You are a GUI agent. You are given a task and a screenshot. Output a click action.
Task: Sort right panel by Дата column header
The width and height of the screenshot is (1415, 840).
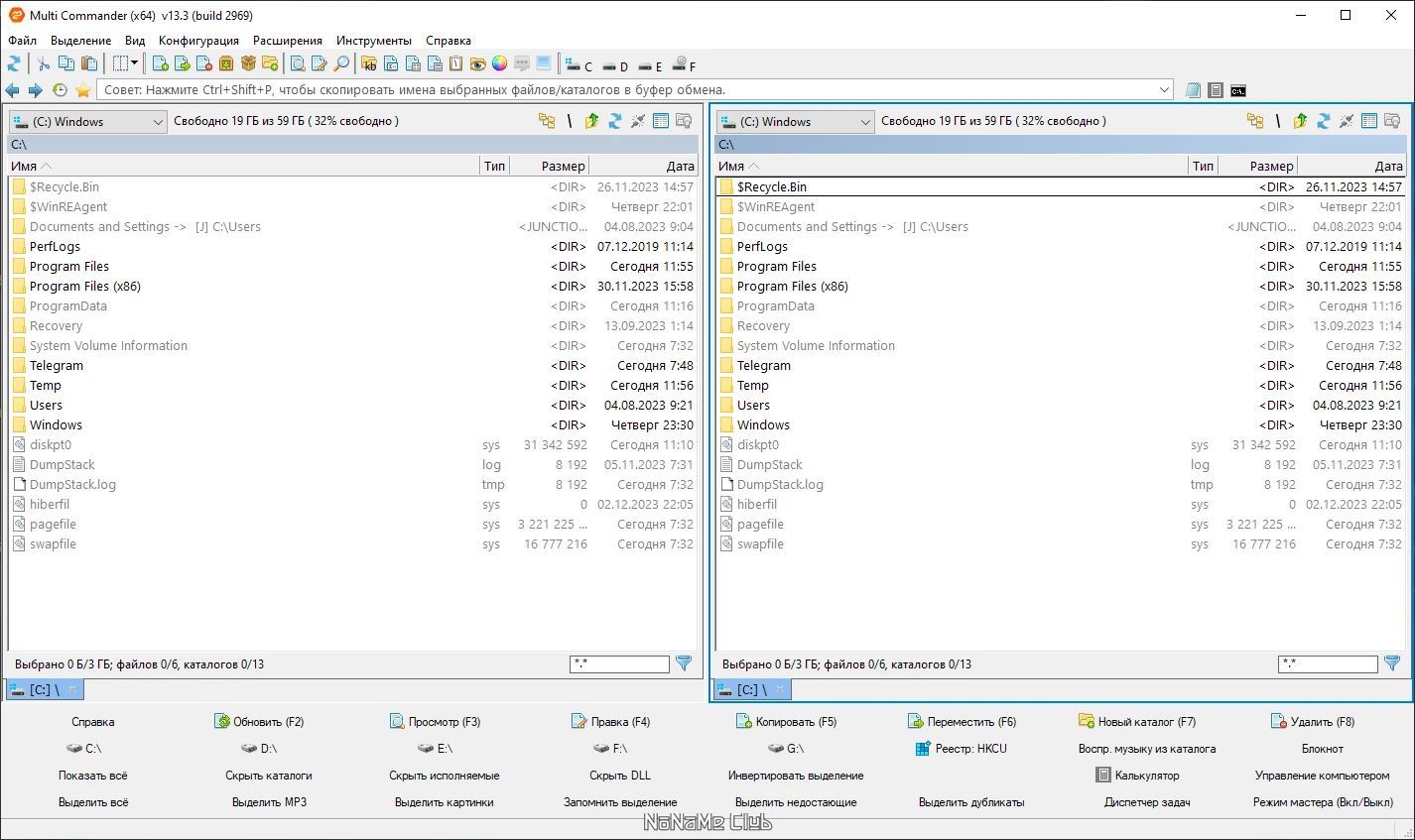pos(1353,166)
